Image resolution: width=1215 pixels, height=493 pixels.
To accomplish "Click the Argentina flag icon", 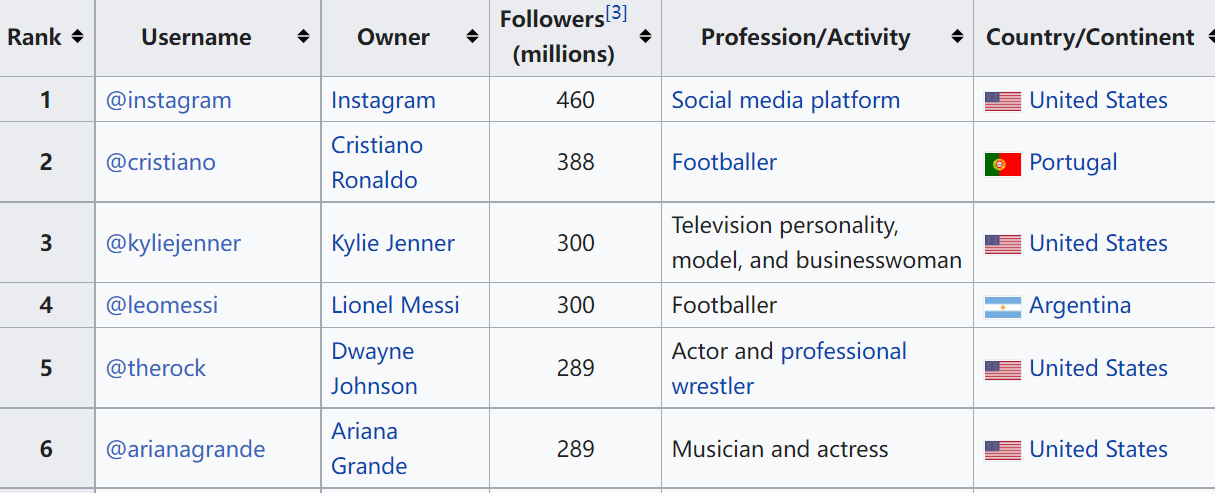I will click(1003, 307).
